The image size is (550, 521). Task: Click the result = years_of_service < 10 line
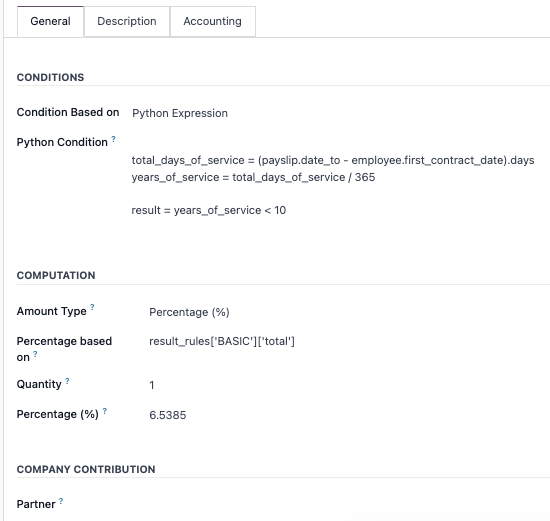coord(209,210)
